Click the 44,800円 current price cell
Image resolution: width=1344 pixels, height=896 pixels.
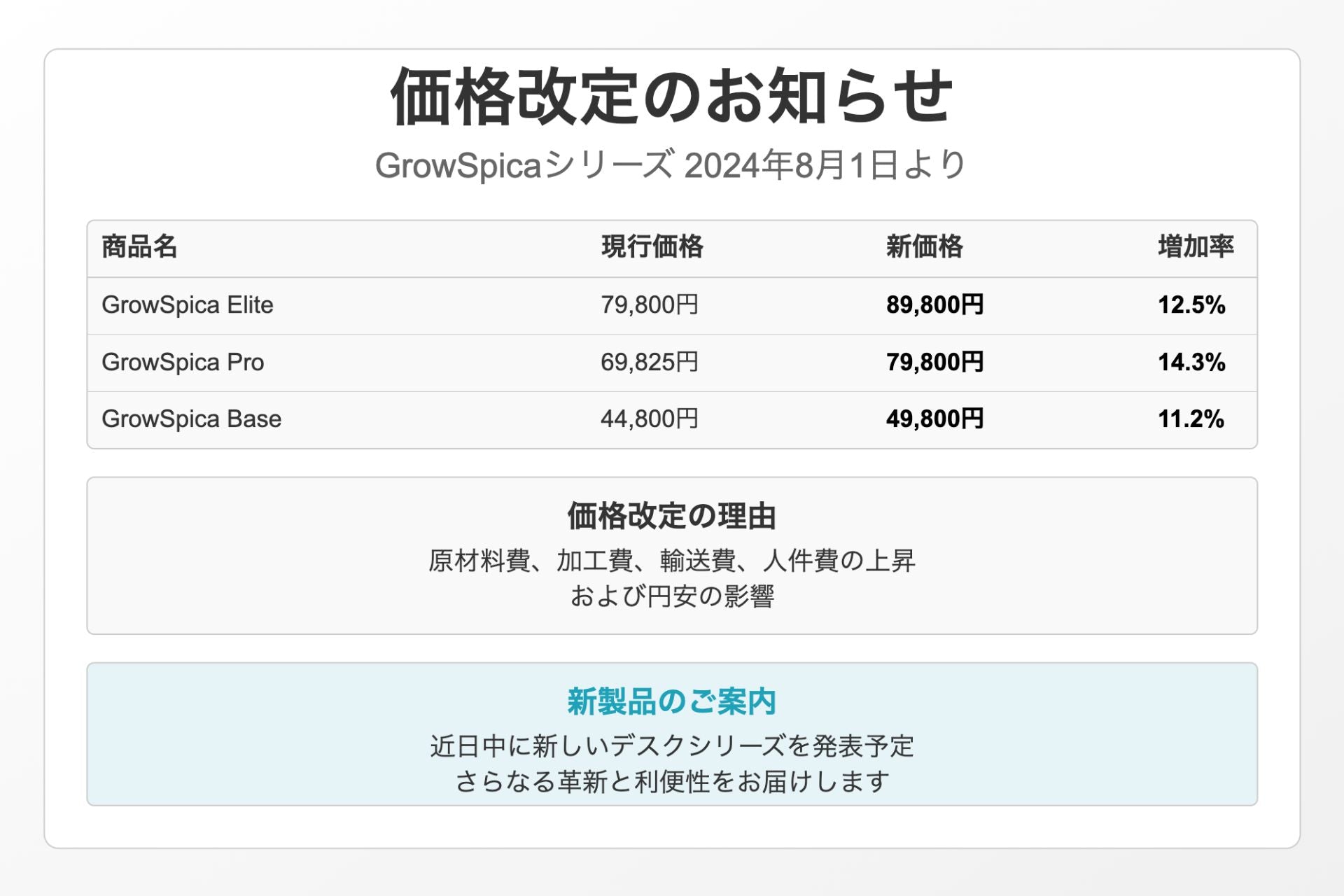(x=649, y=419)
